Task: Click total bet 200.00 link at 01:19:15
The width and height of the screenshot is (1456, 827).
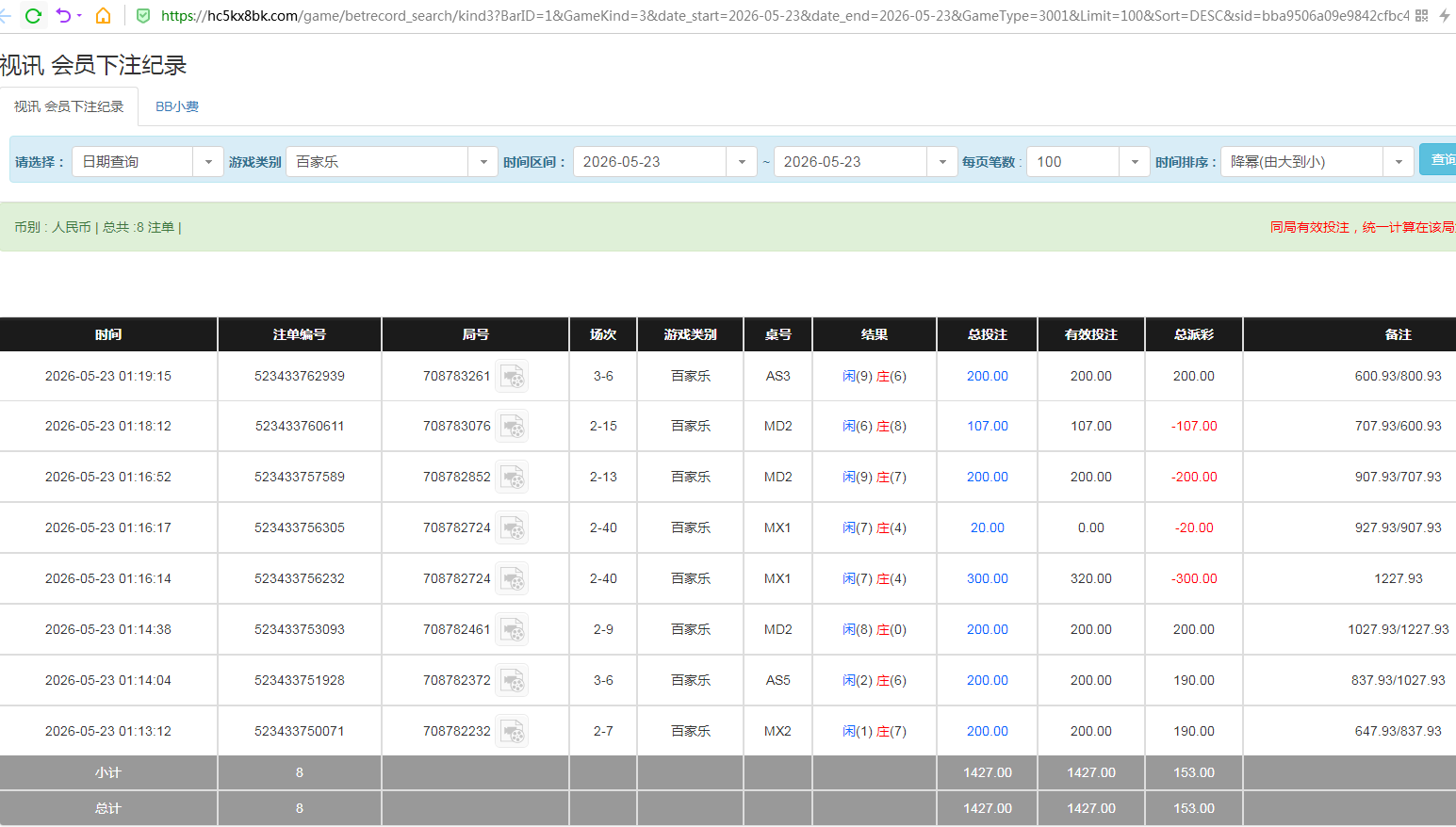Action: coord(987,376)
